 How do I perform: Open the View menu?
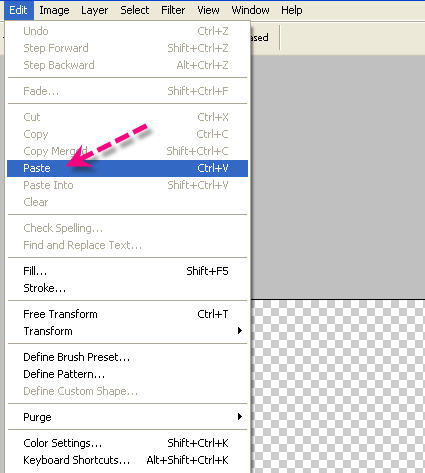[x=208, y=10]
